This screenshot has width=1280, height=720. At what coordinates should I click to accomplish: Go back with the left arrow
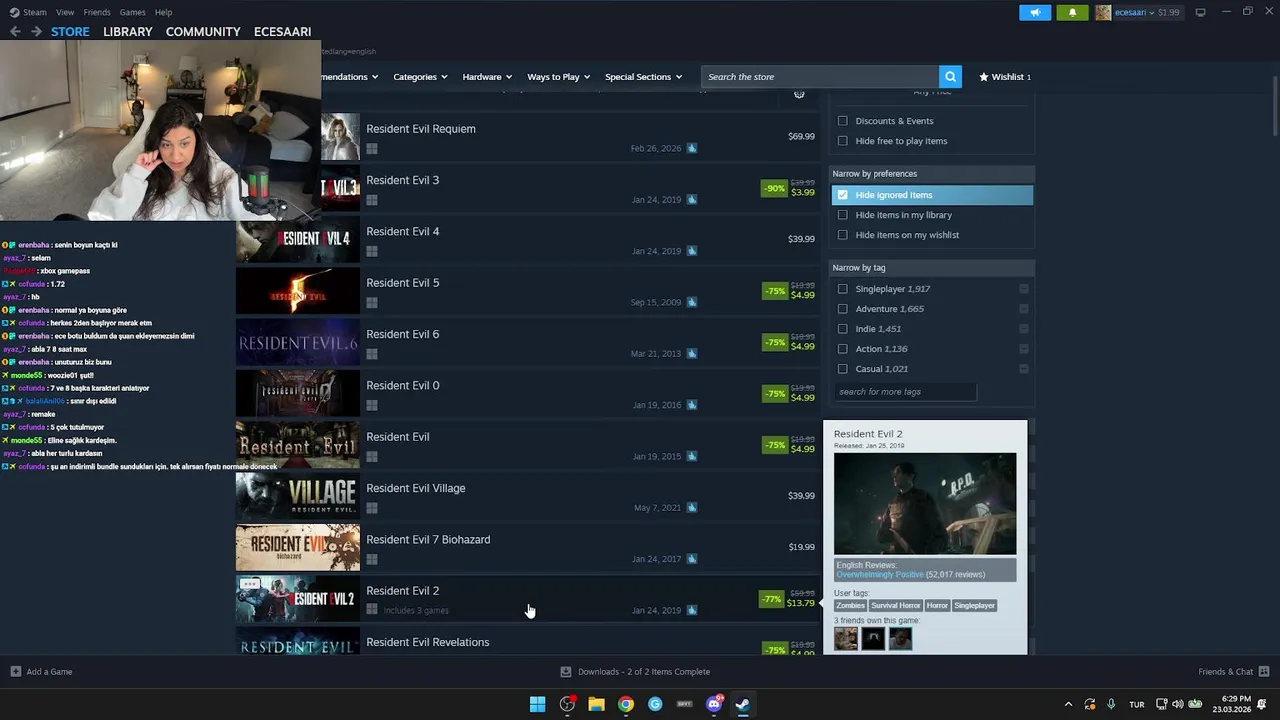(15, 31)
